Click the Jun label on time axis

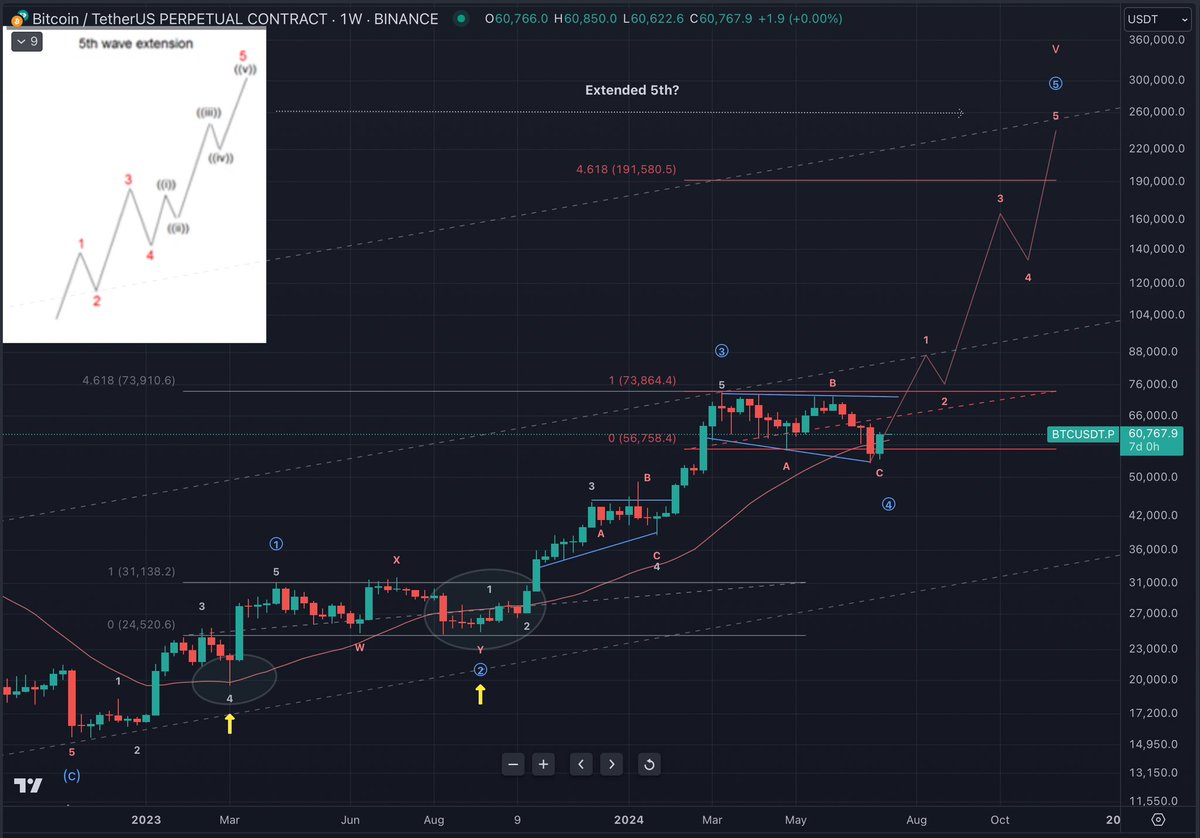point(351,820)
